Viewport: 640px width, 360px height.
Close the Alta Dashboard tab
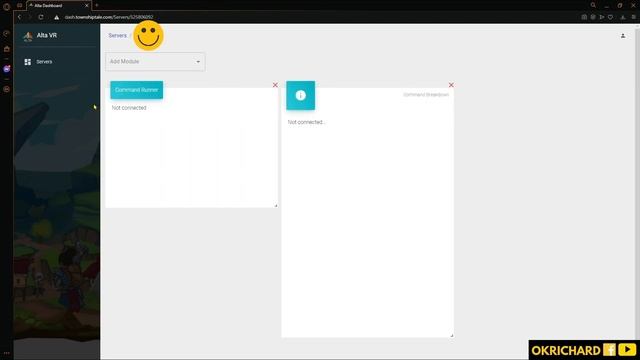[x=87, y=6]
